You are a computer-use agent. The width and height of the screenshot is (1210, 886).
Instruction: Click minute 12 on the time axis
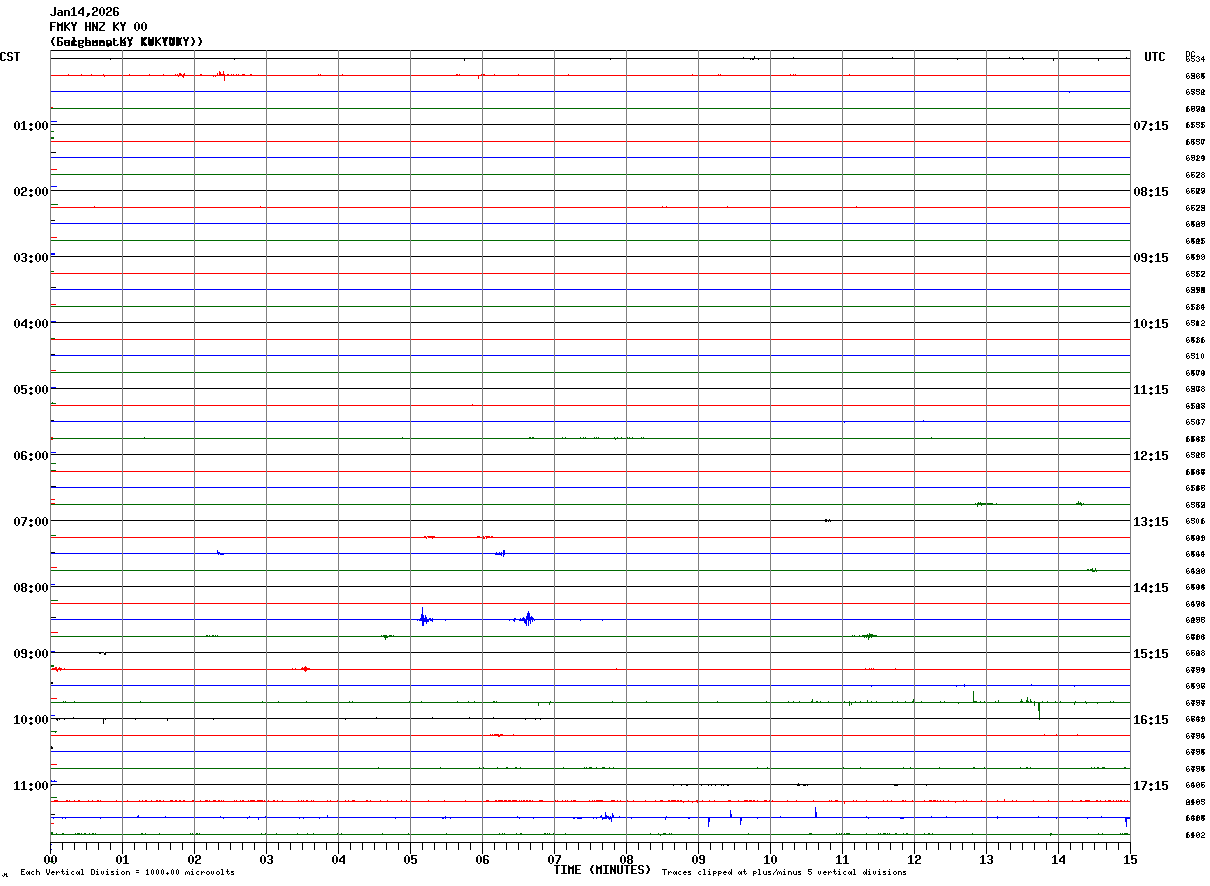[x=914, y=859]
